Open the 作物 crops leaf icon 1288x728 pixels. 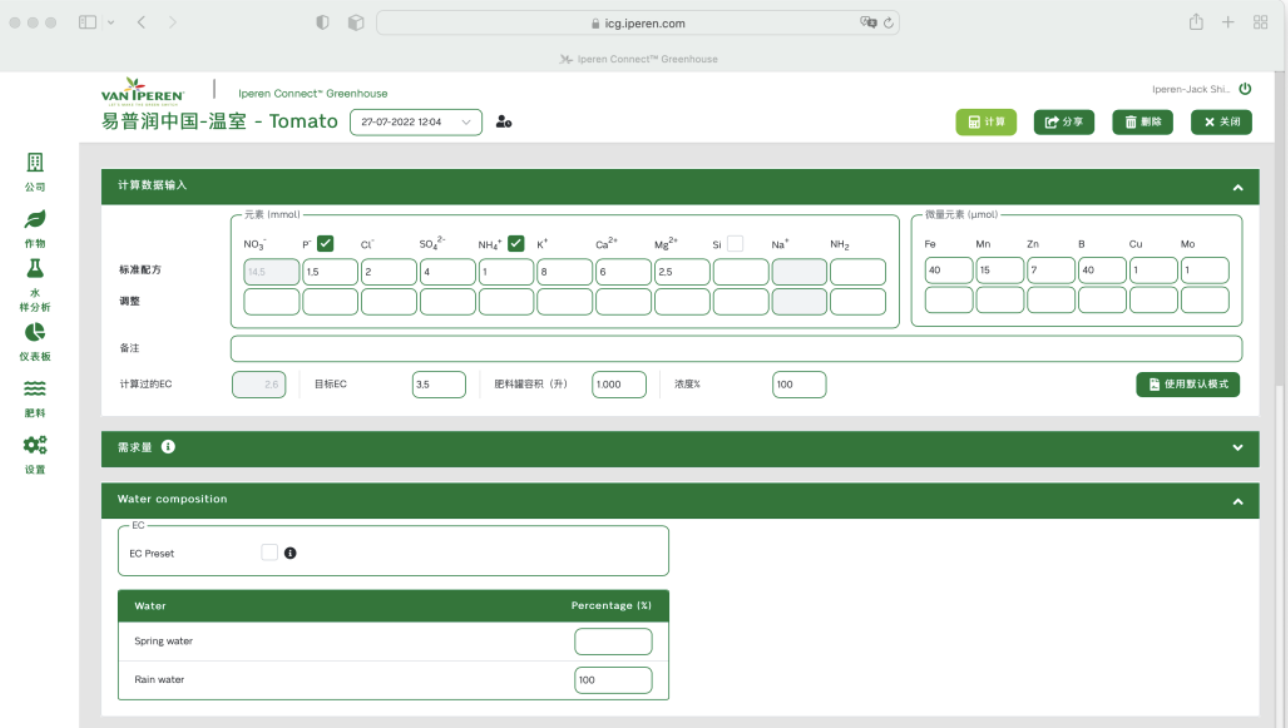tap(35, 220)
